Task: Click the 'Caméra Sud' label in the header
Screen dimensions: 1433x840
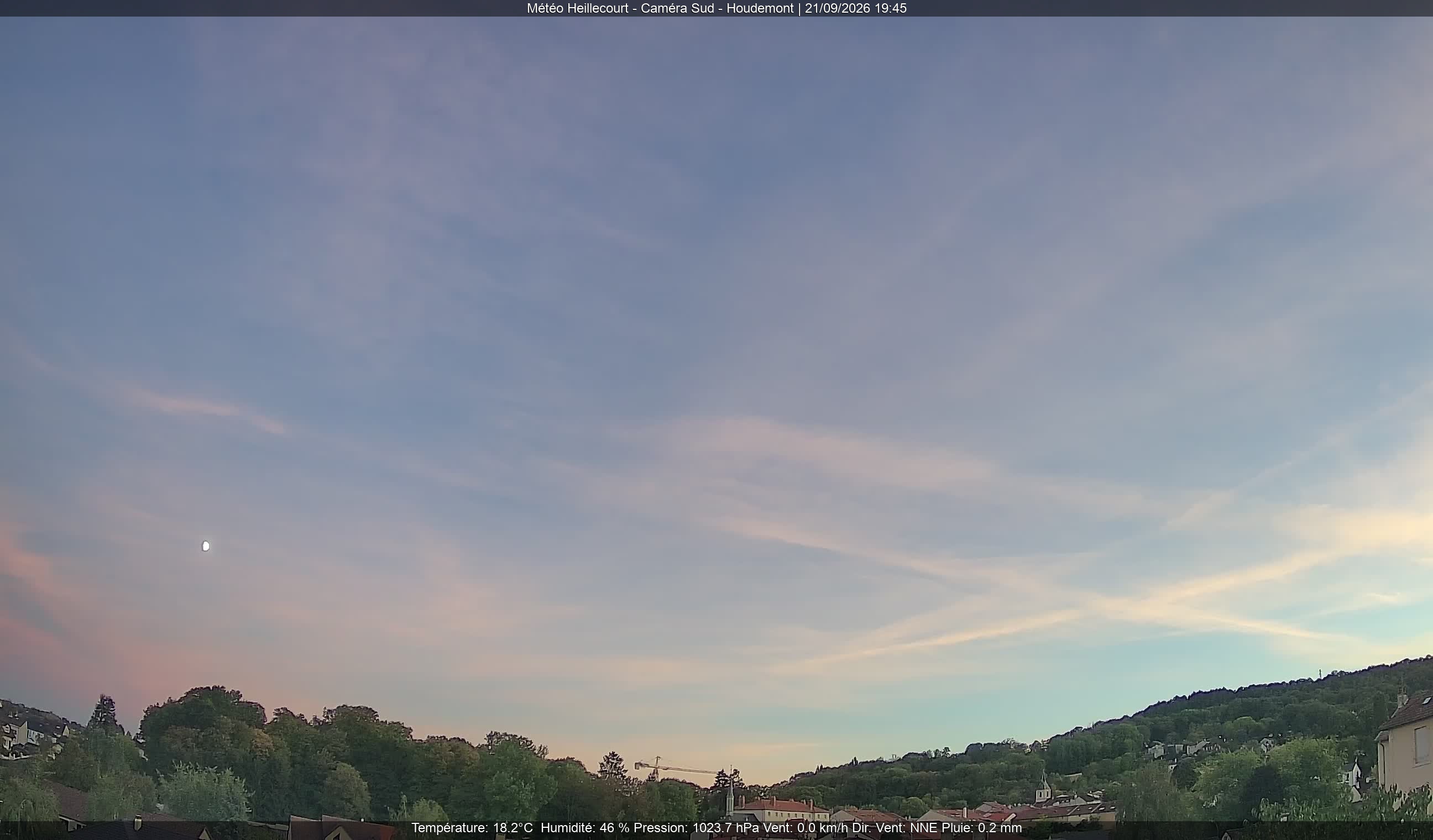Action: [677, 8]
